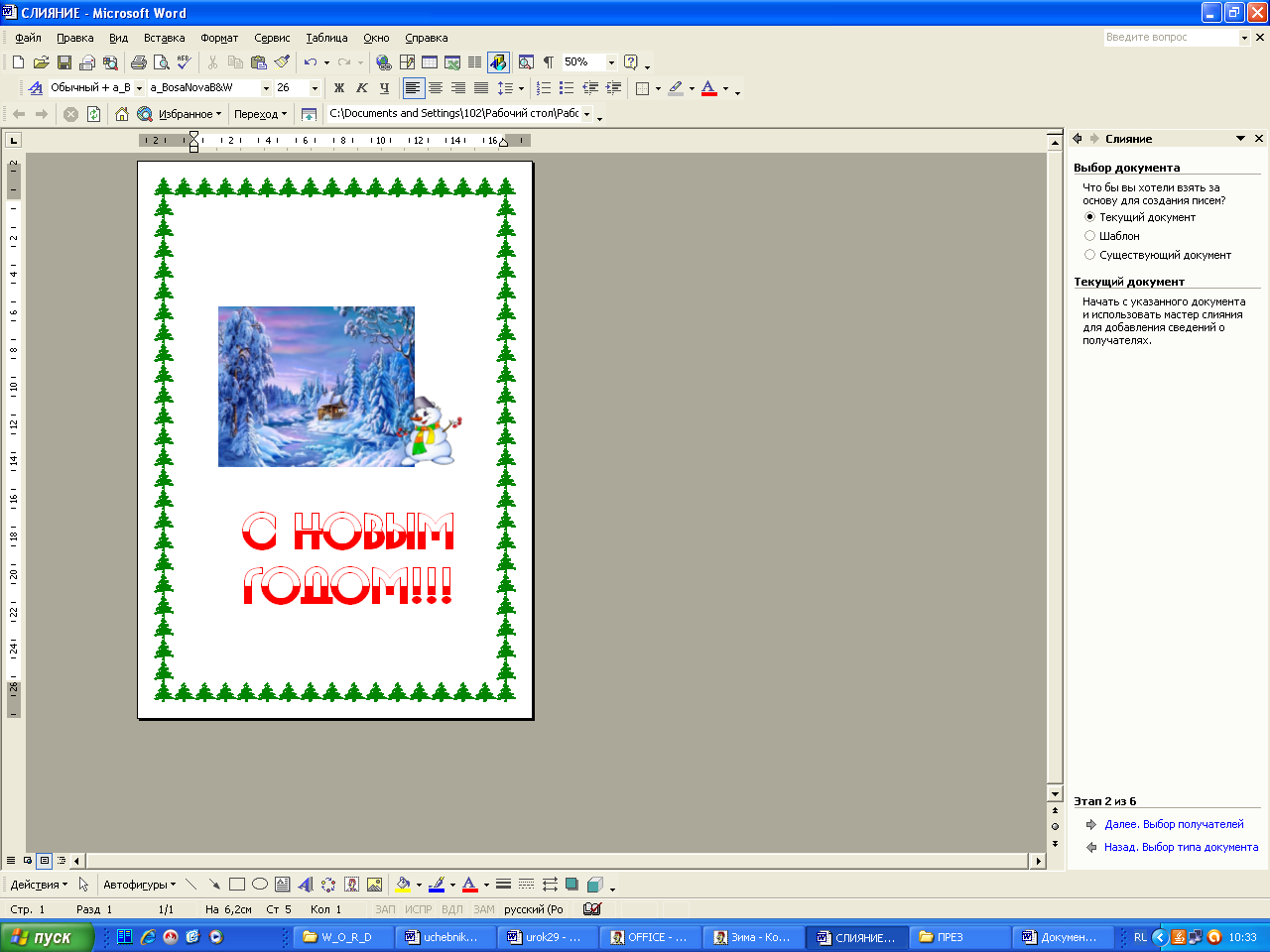Toggle the show paragraph marks icon
Image resolution: width=1270 pixels, height=952 pixels.
(548, 62)
